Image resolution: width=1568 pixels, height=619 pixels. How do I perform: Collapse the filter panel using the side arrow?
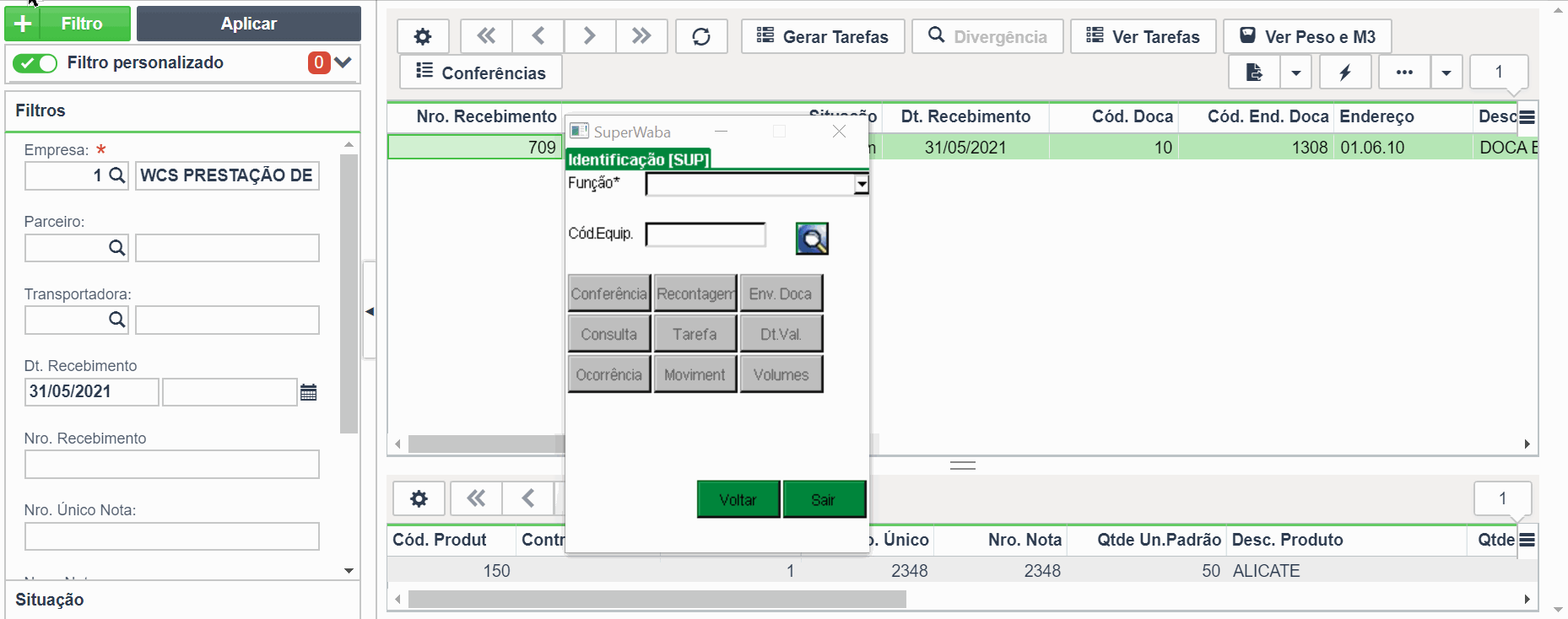click(370, 311)
